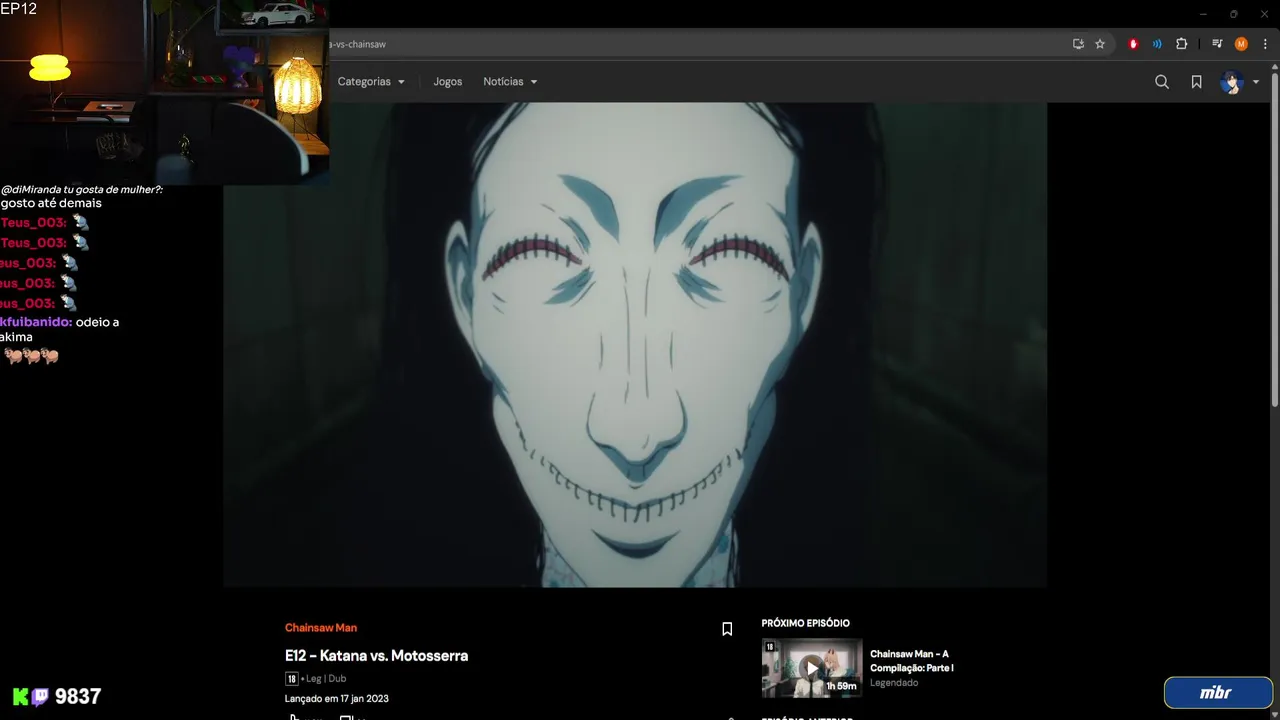Image resolution: width=1280 pixels, height=720 pixels.
Task: Click the 'Lançado em 17 jan 2023' text
Action: [337, 699]
